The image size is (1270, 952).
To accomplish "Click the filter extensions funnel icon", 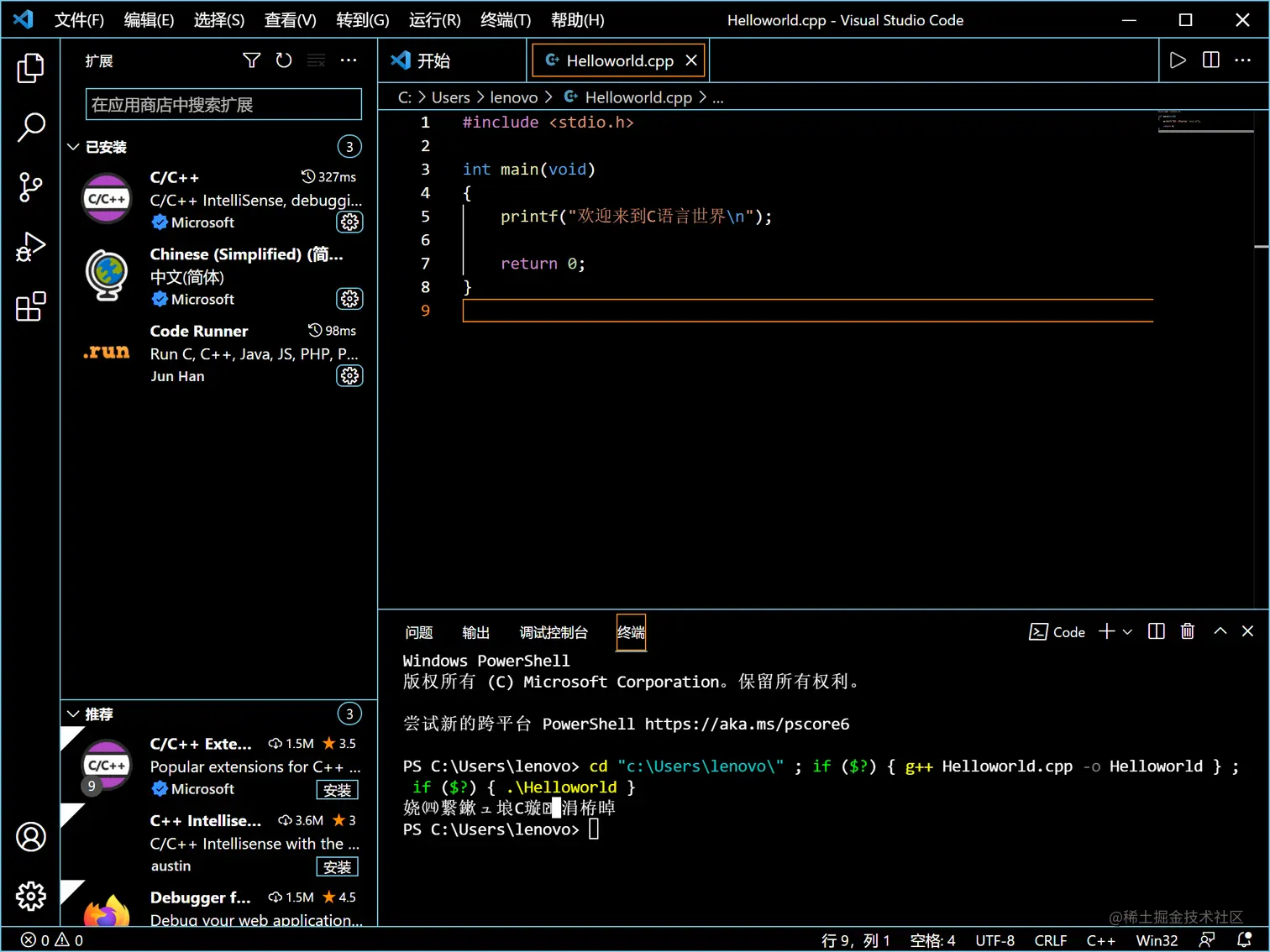I will click(x=251, y=60).
